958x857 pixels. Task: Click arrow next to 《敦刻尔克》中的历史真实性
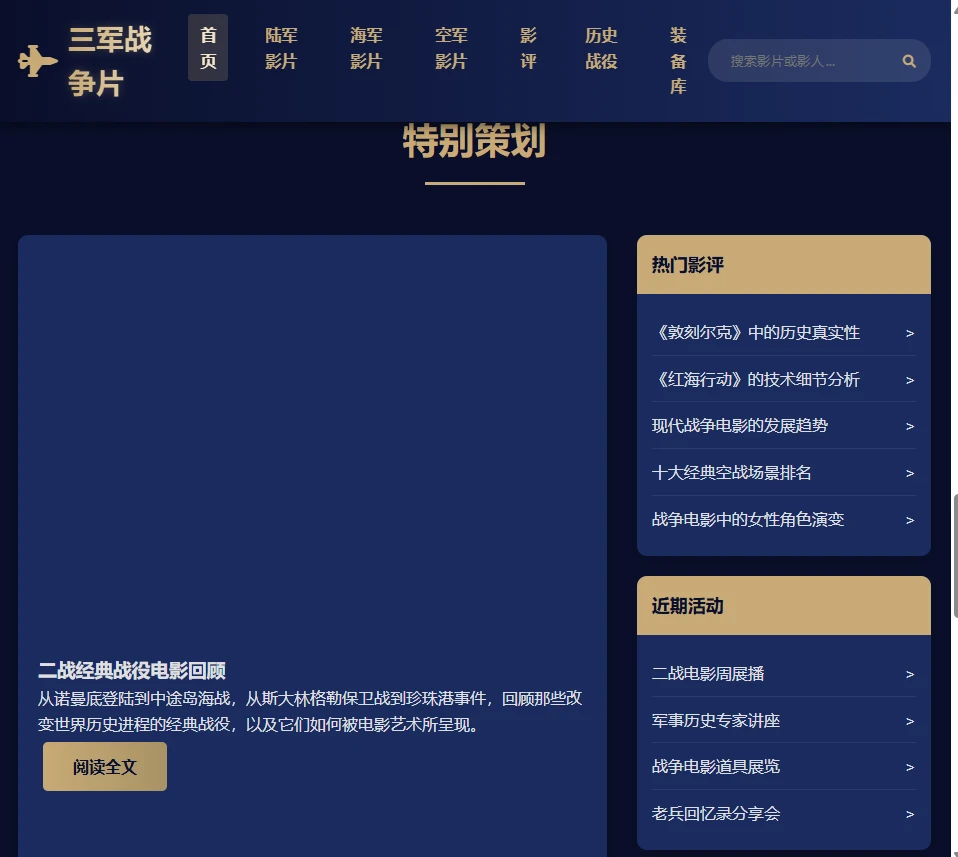click(909, 333)
